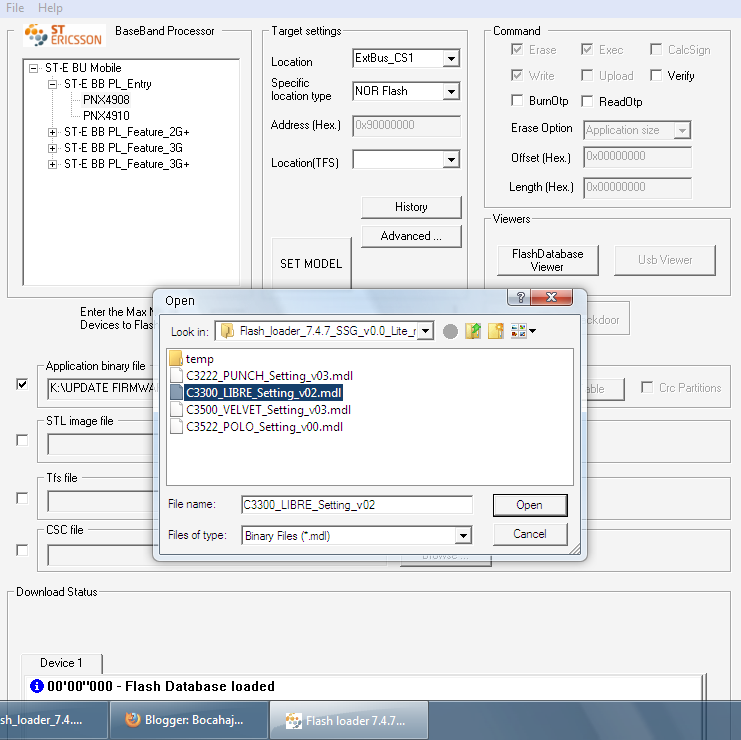Click the temp folder icon in file list
The width and height of the screenshot is (741, 740).
176,358
